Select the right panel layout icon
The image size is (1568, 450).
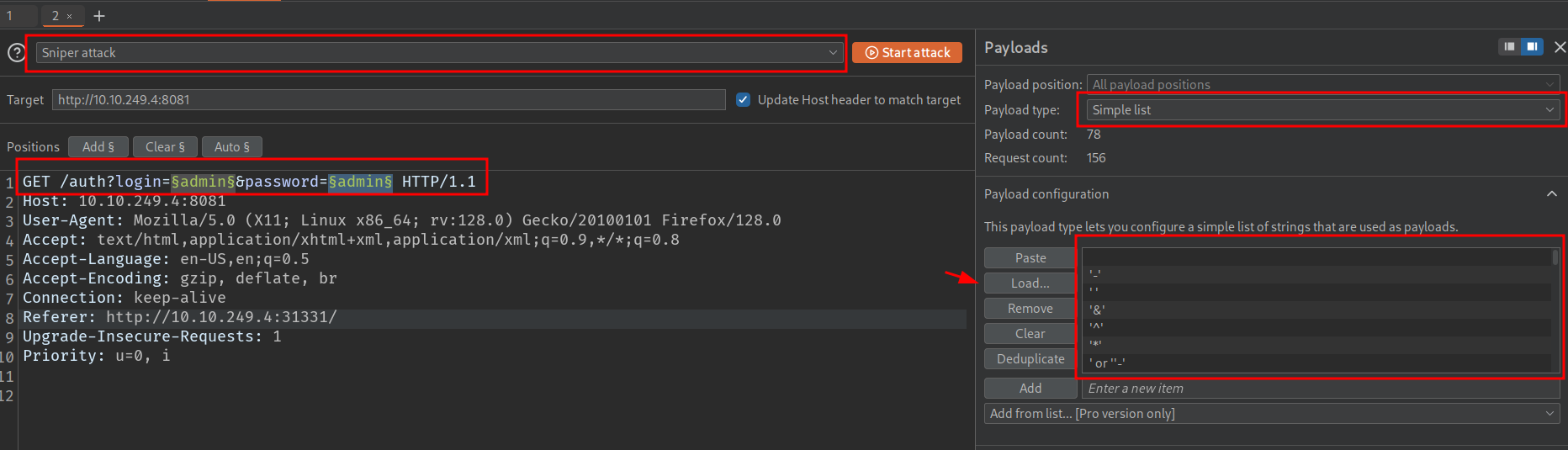pos(1532,47)
